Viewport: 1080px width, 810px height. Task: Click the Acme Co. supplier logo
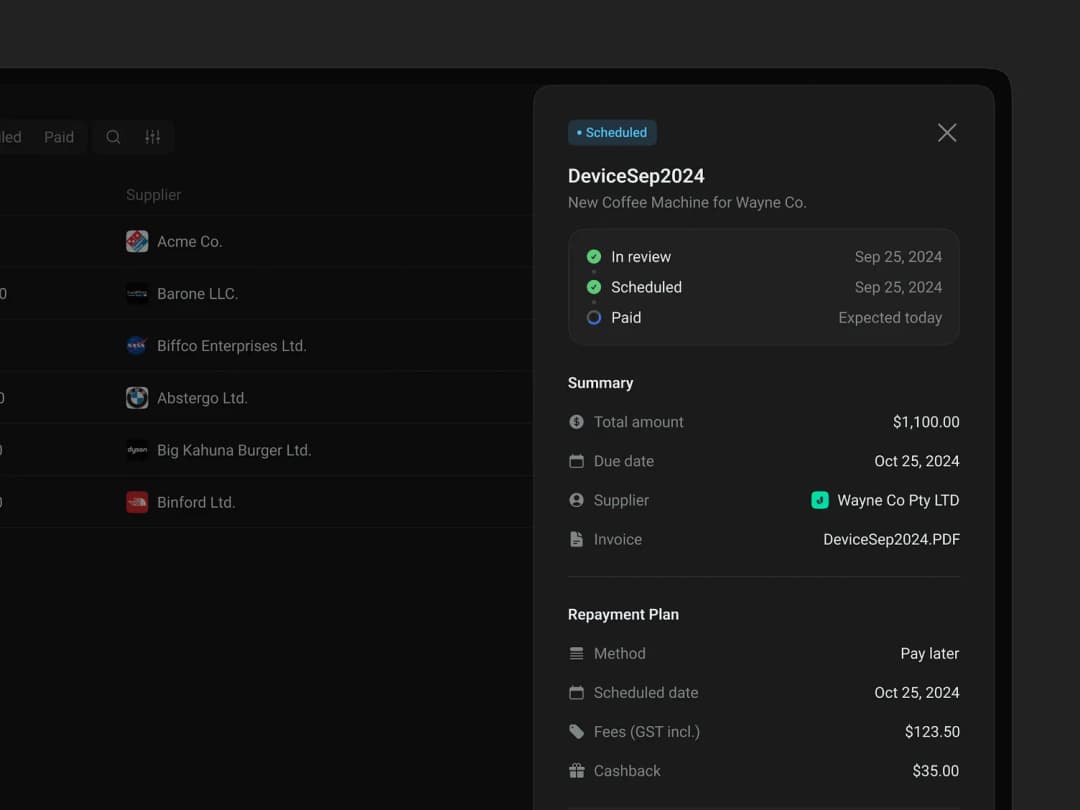coord(137,241)
